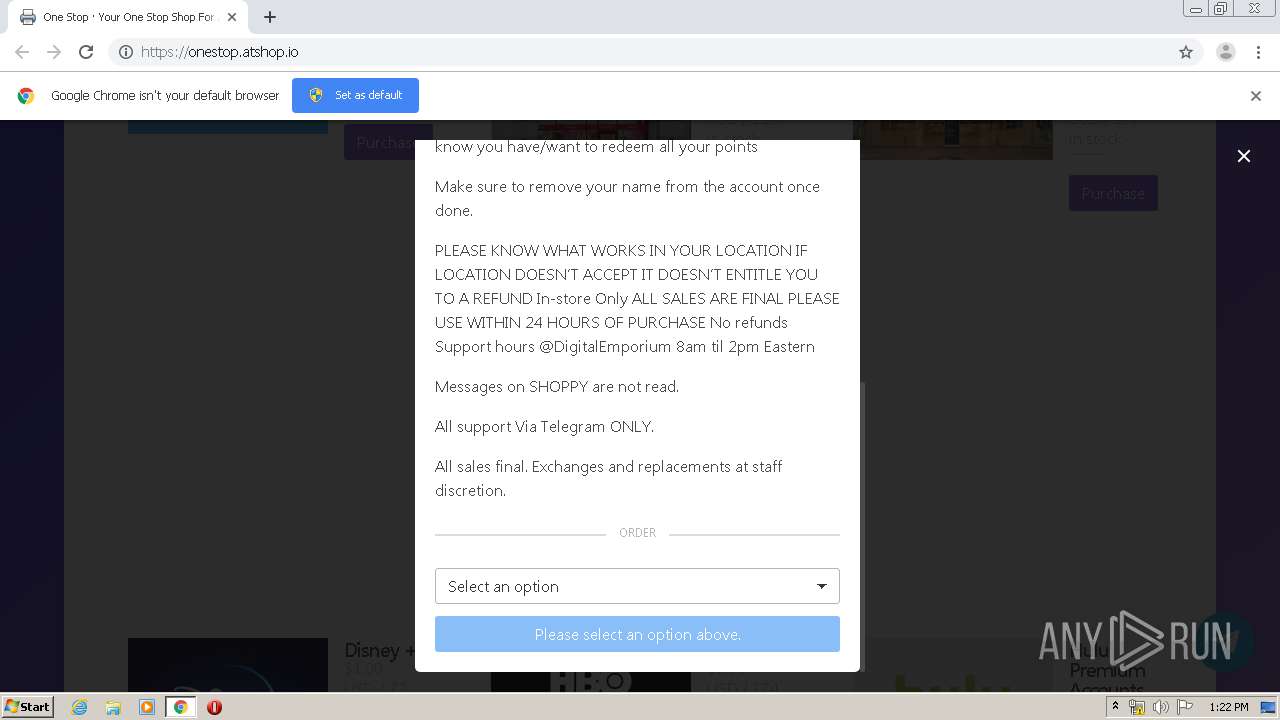1280x720 pixels.
Task: Reload the onestop.atshop.io page
Action: pyautogui.click(x=86, y=52)
